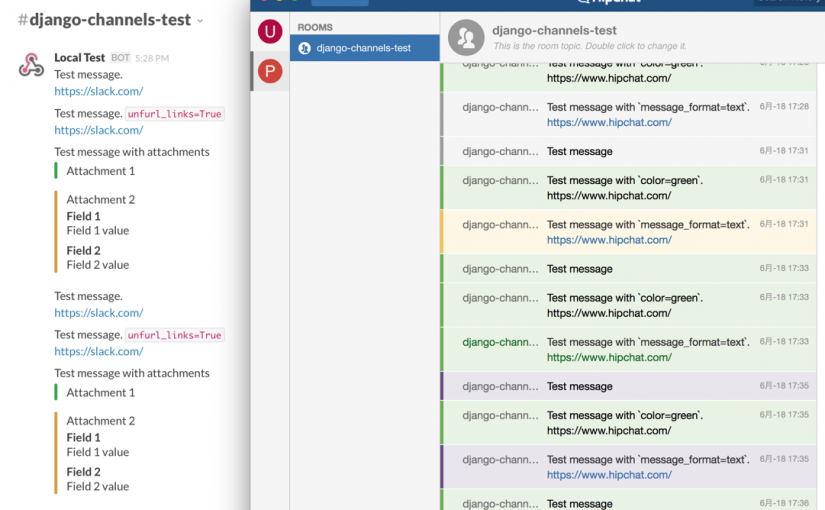Click the room avatar in the HipChat header
The image size is (825, 510).
[466, 38]
